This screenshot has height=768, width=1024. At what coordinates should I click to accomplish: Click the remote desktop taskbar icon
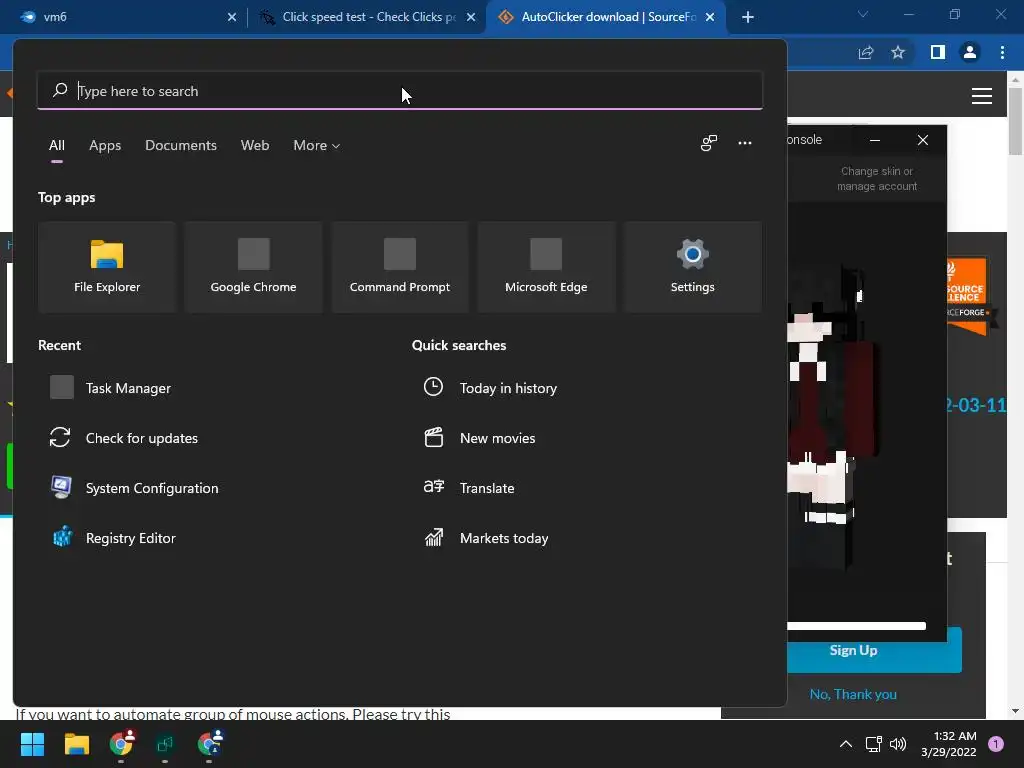click(165, 744)
